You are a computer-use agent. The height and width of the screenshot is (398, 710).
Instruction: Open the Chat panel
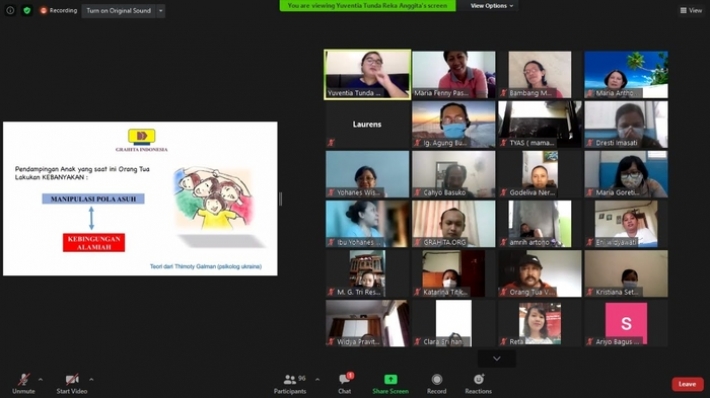pyautogui.click(x=345, y=384)
